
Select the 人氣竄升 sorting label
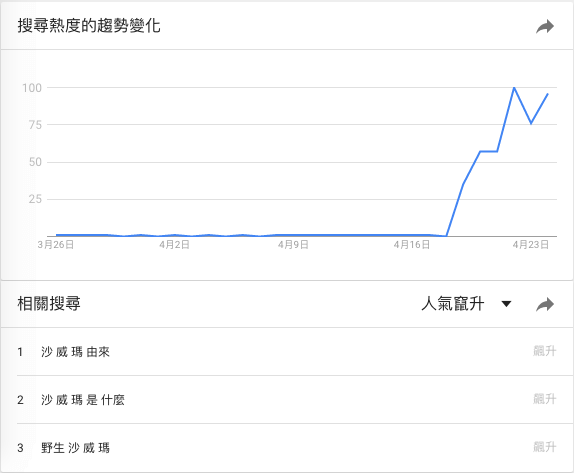click(453, 303)
